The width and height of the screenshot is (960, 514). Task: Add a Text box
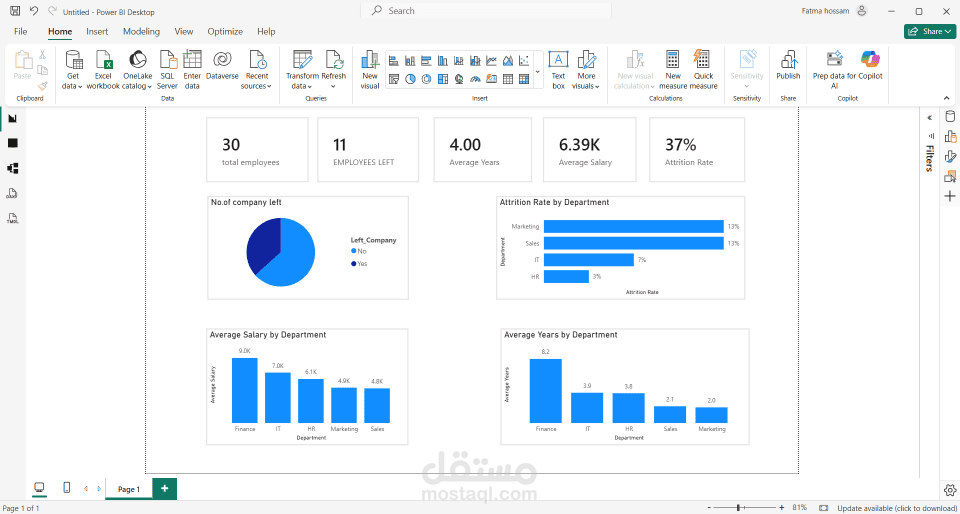point(558,70)
